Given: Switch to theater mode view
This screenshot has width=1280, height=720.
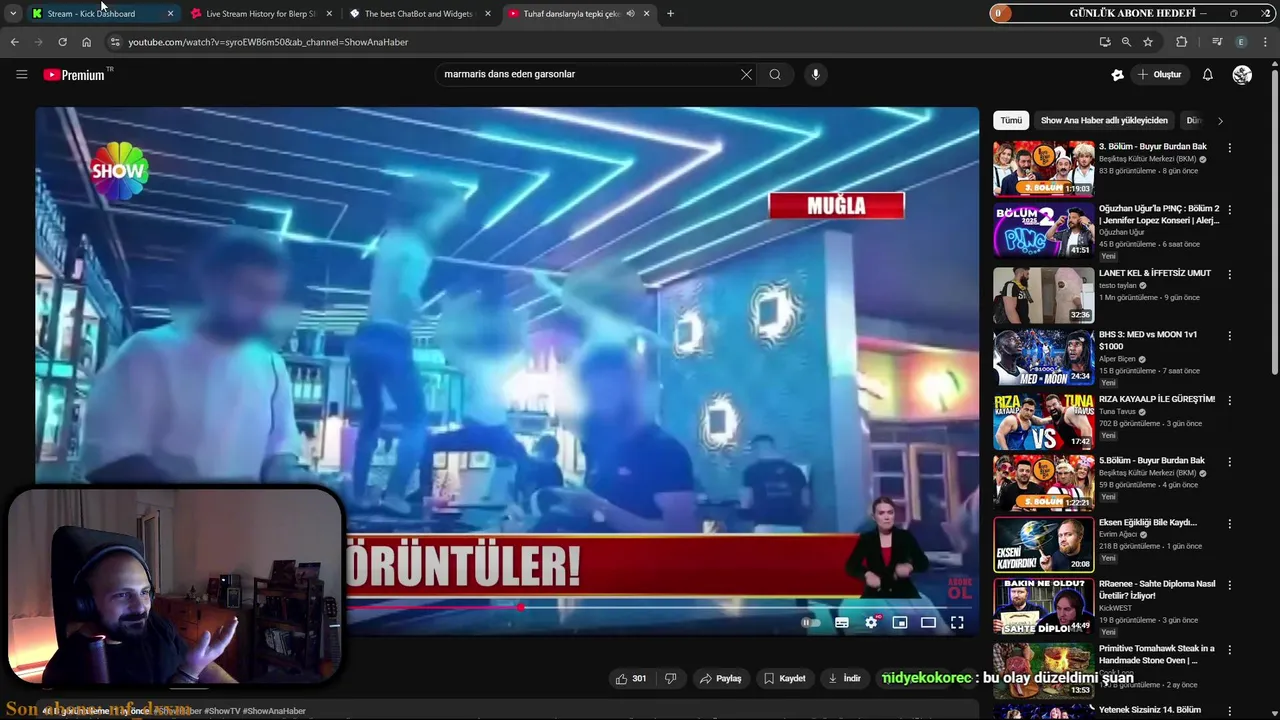Looking at the screenshot, I should click(x=928, y=622).
